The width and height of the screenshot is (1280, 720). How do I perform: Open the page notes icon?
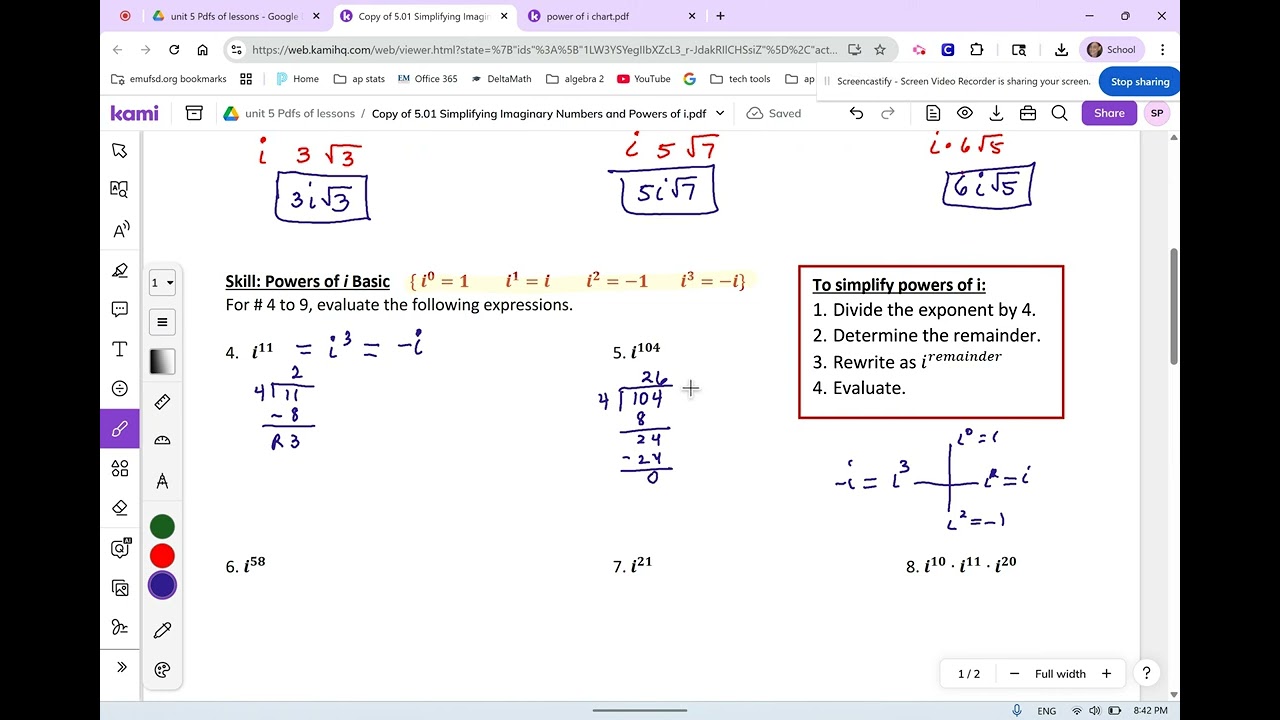(933, 113)
